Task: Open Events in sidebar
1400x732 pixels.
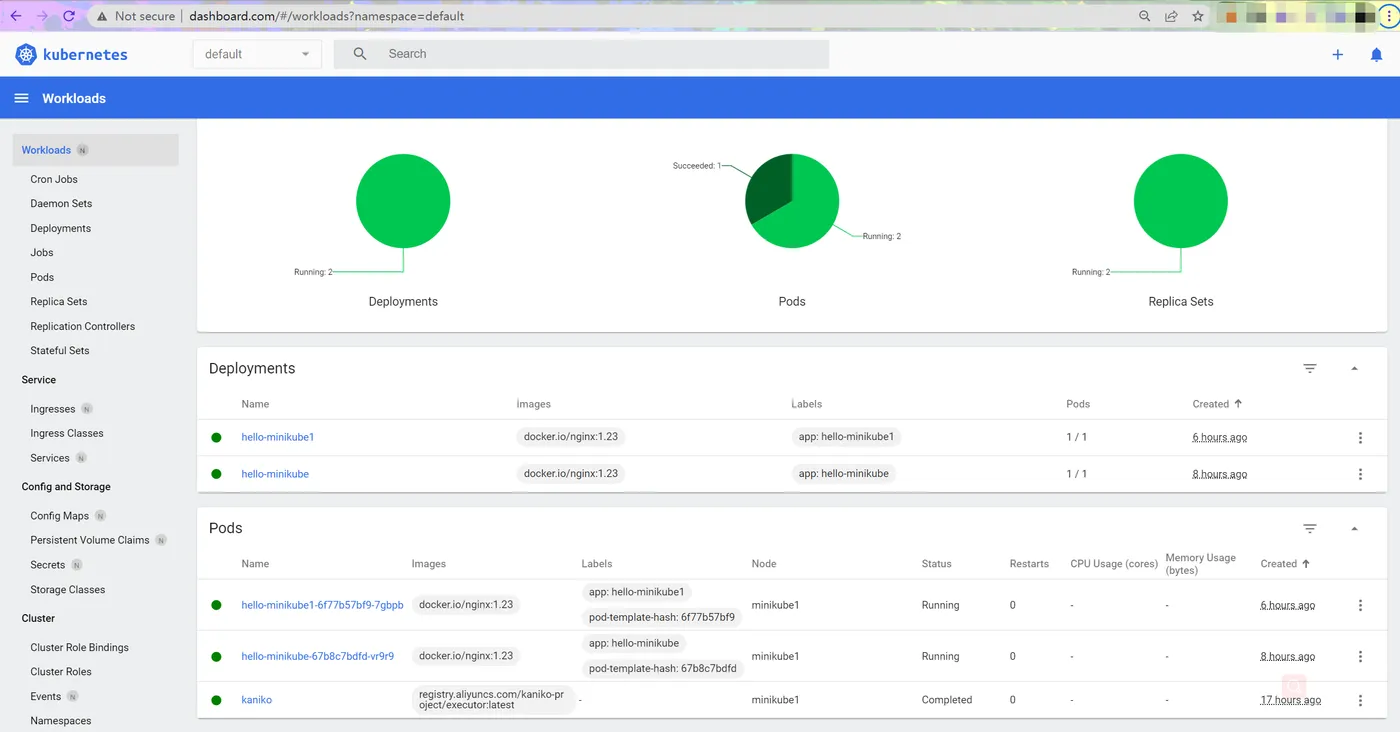Action: click(x=46, y=696)
